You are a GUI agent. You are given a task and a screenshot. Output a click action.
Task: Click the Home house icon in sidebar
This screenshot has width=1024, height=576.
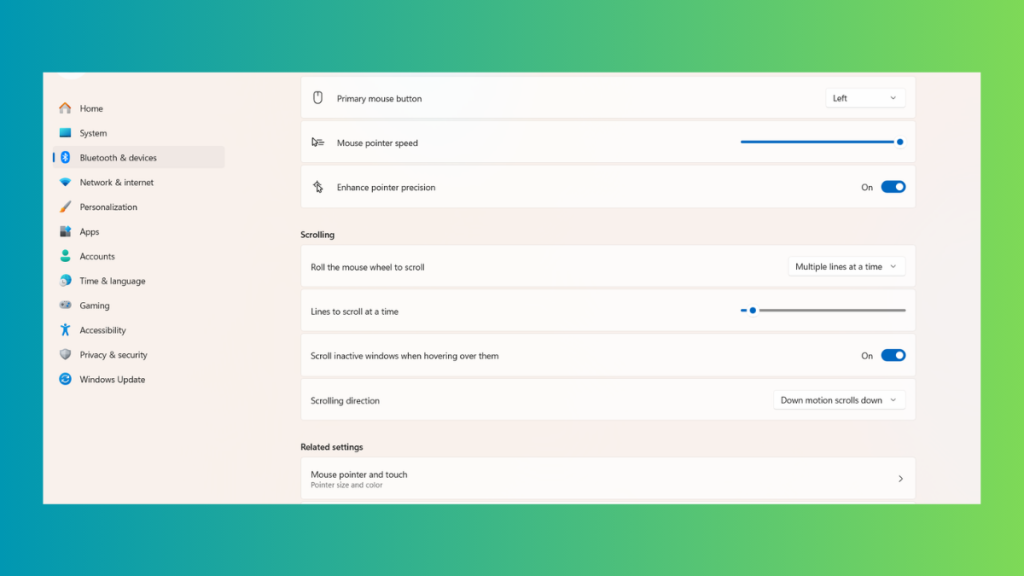(x=65, y=108)
